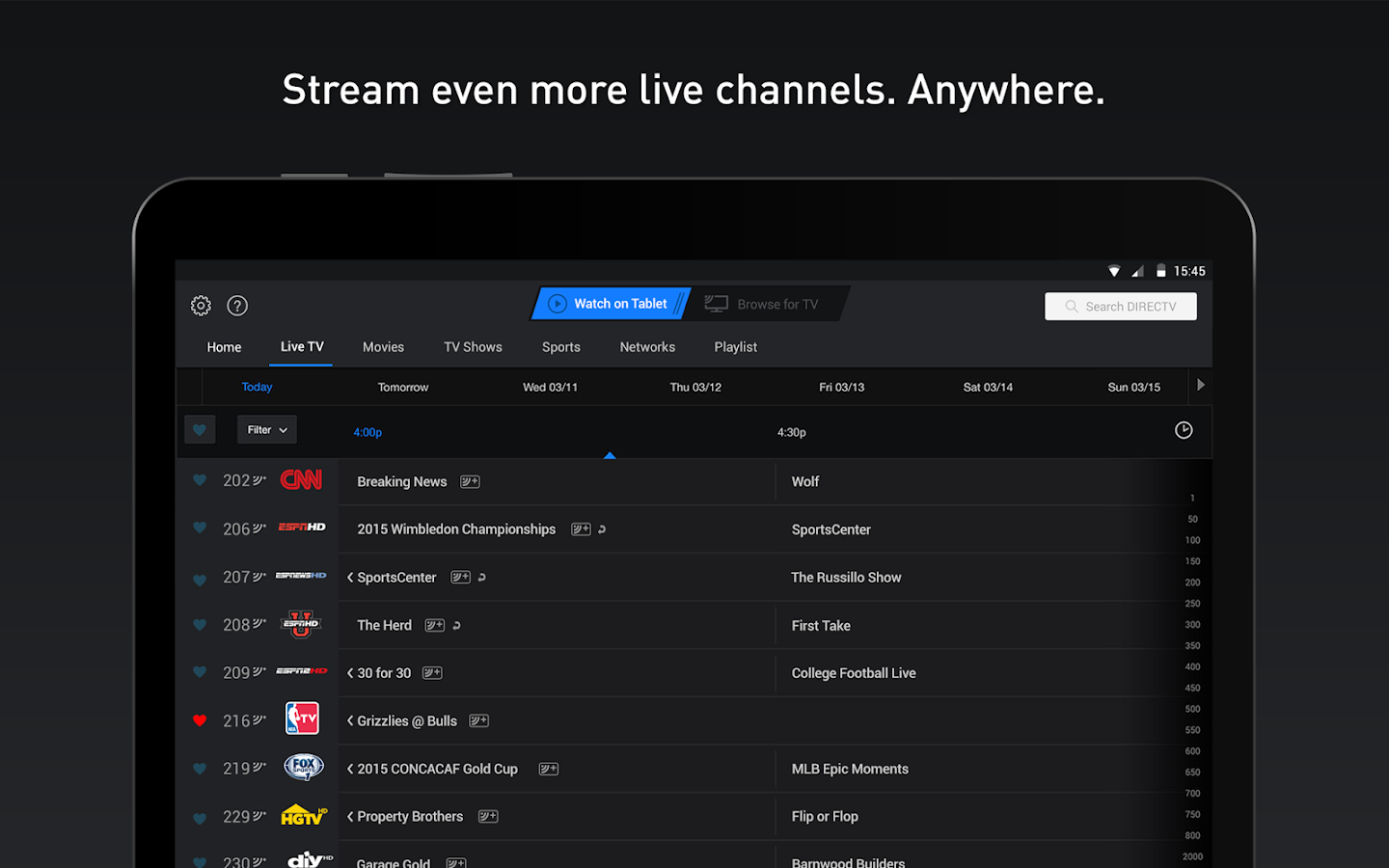The image size is (1389, 868).
Task: Open 2015 CONCACAF Gold Cup listing
Action: (437, 769)
